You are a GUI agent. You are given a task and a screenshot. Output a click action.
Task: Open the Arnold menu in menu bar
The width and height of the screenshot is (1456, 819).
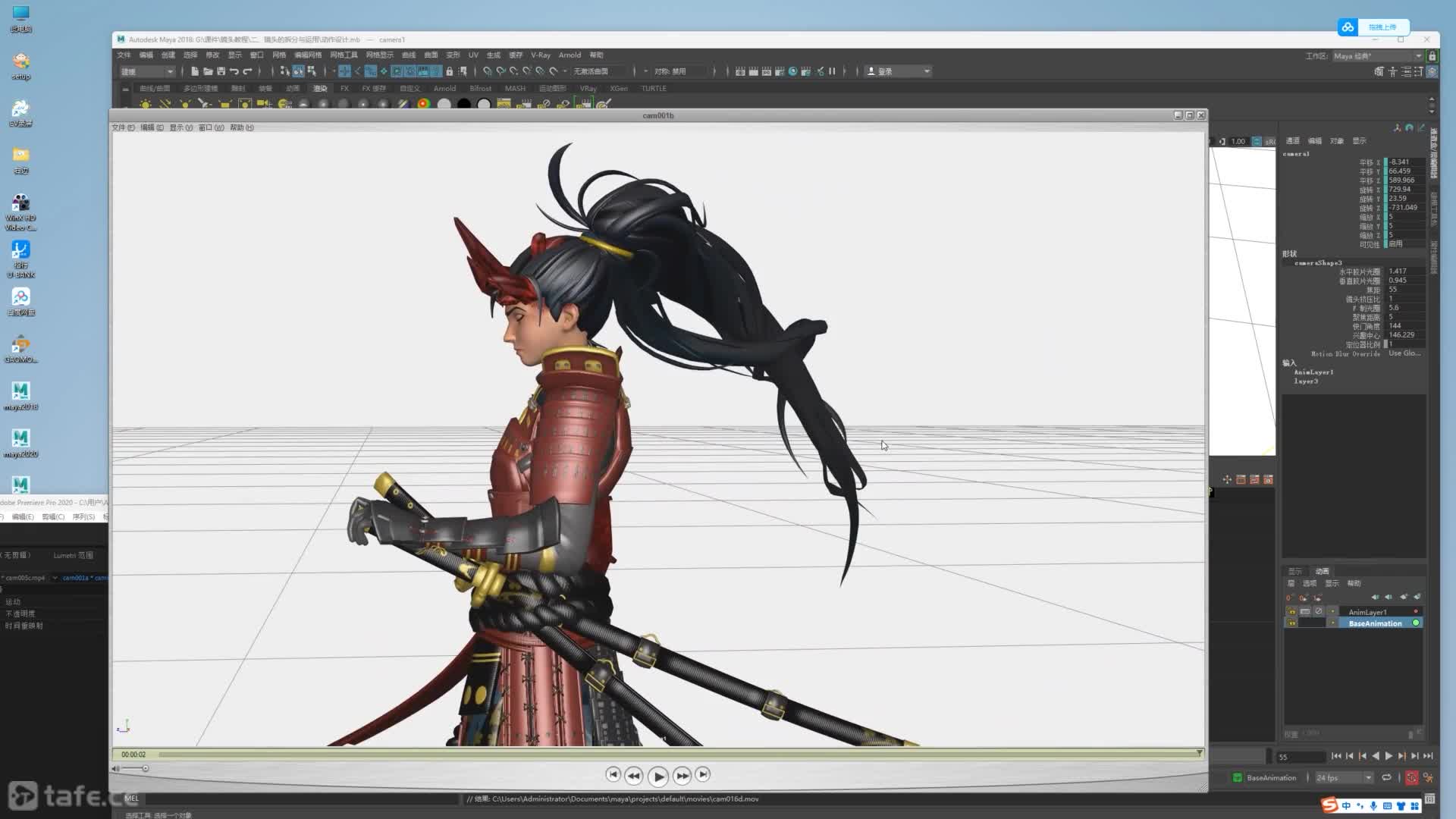click(570, 55)
